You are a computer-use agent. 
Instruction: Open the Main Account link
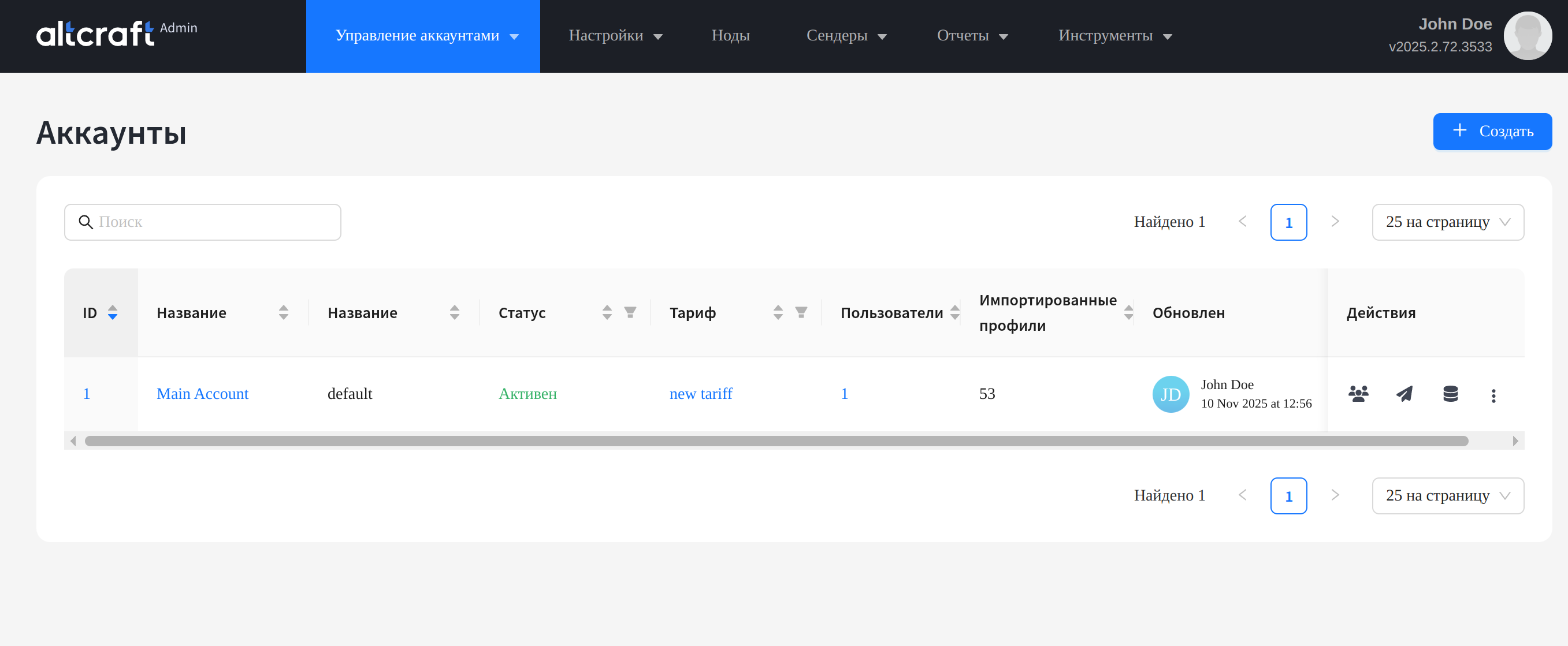pyautogui.click(x=202, y=394)
